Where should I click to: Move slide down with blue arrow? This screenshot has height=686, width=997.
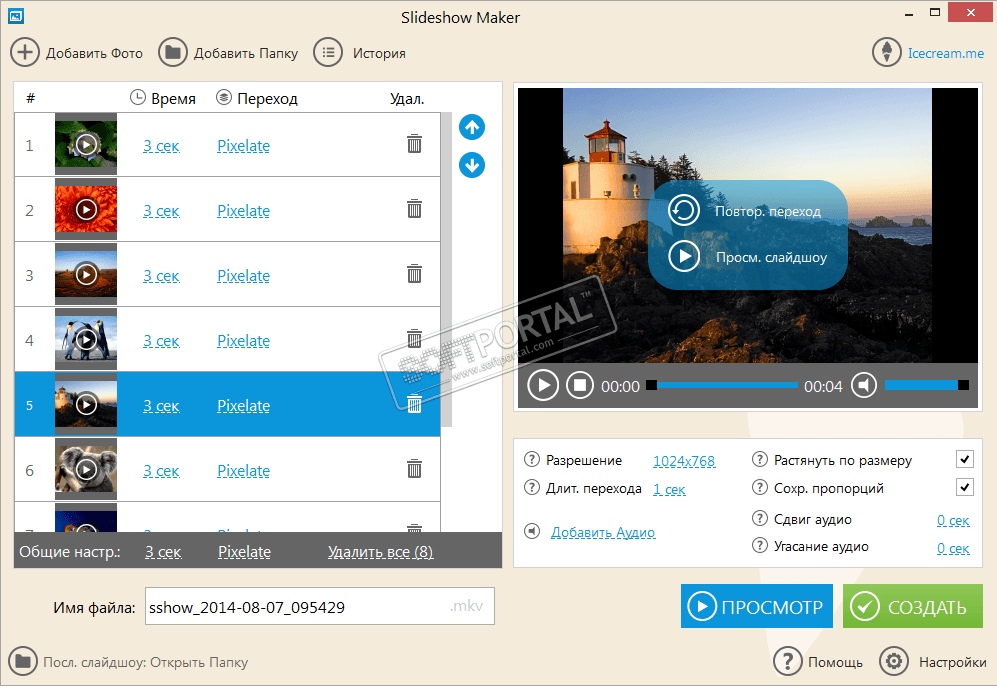472,165
